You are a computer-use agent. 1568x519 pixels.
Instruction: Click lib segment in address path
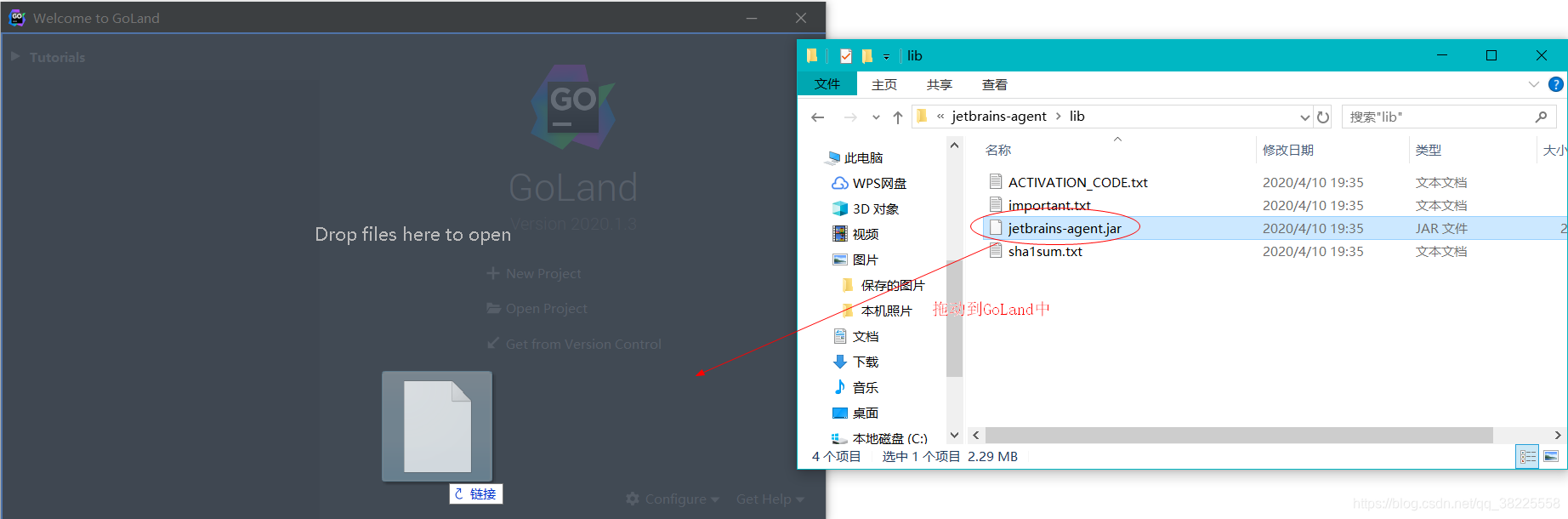[x=1077, y=117]
